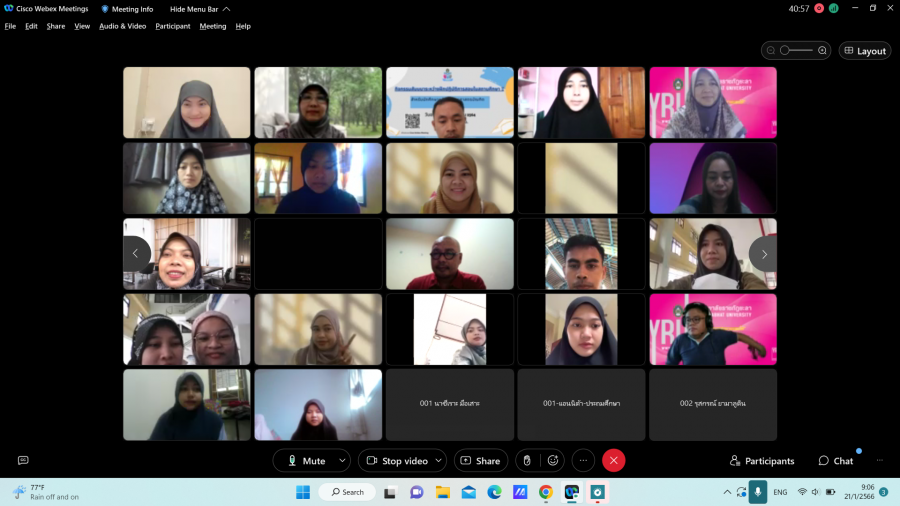
Task: Toggle closed captions icon at bottom left
Action: [x=23, y=460]
